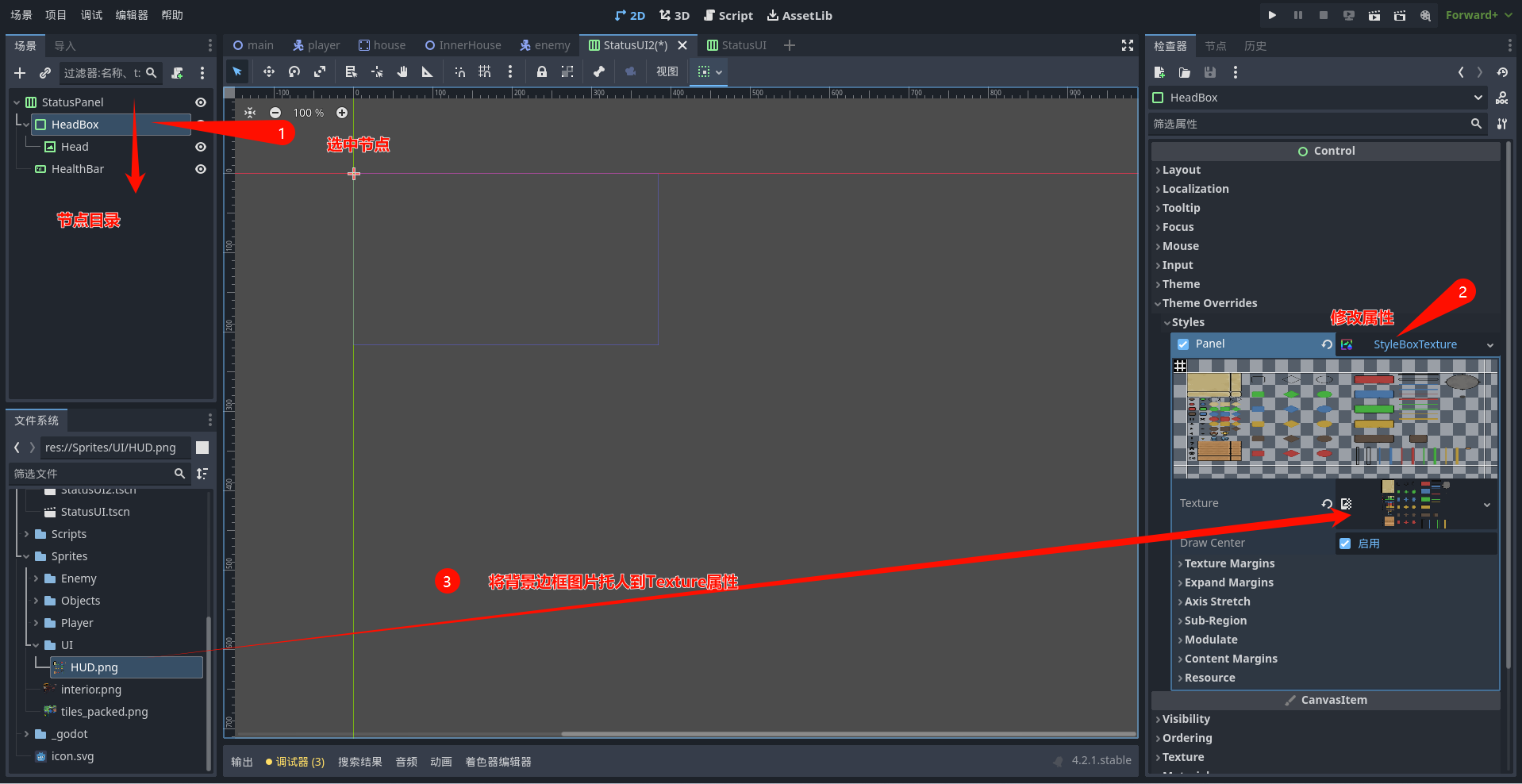Pause the running project
1522x784 pixels.
point(1297,15)
